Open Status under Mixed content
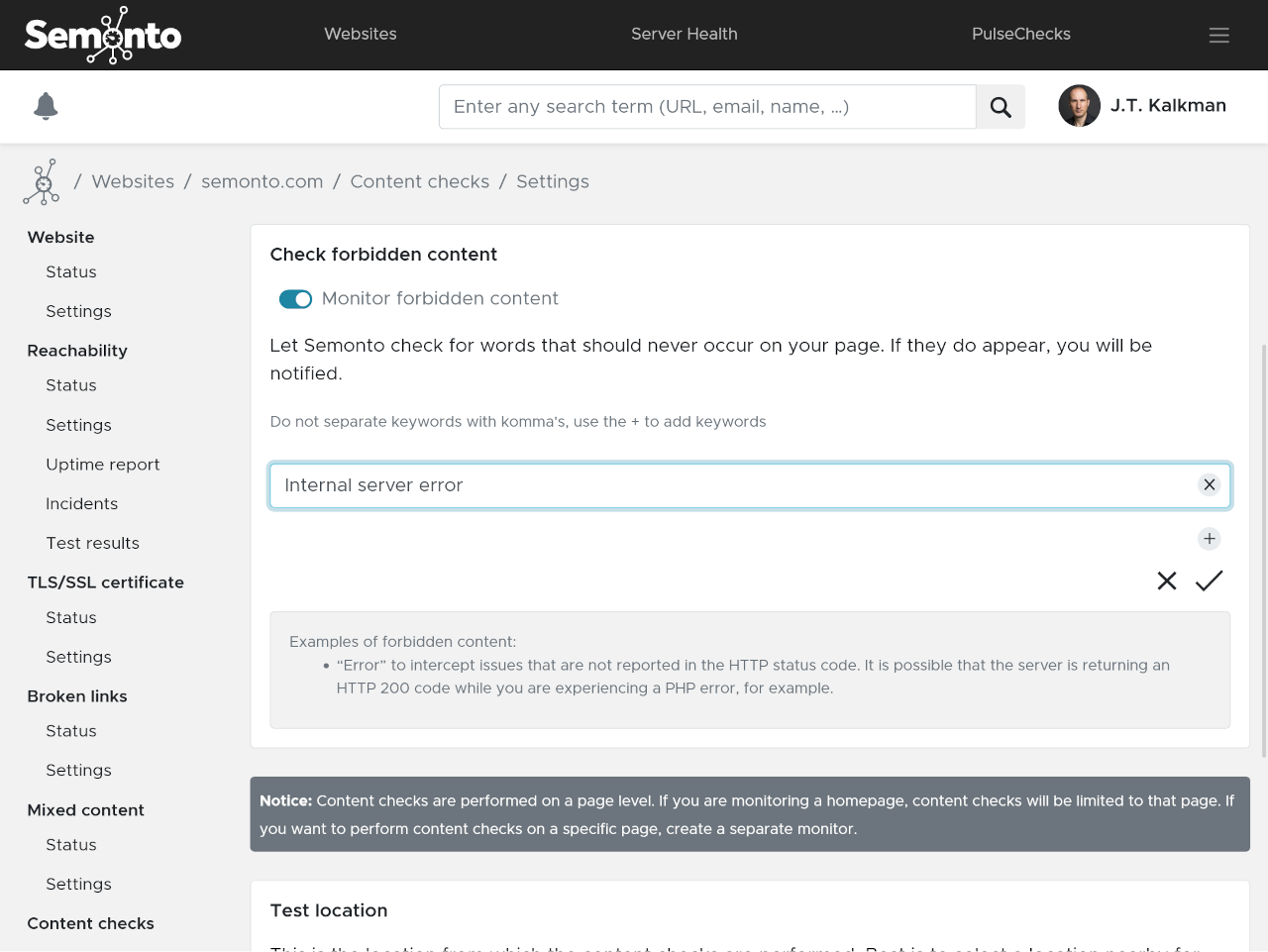Screen dimensions: 1268x952 click(x=71, y=845)
